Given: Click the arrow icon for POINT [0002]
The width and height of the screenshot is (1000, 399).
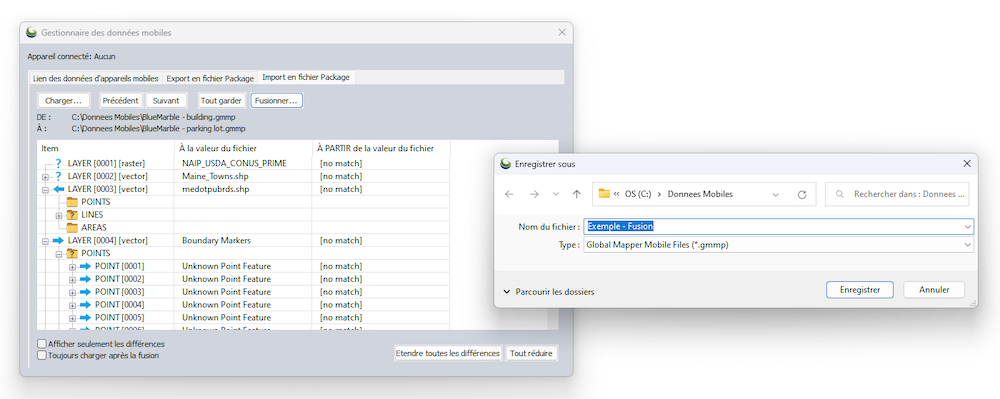Looking at the screenshot, I should point(85,279).
